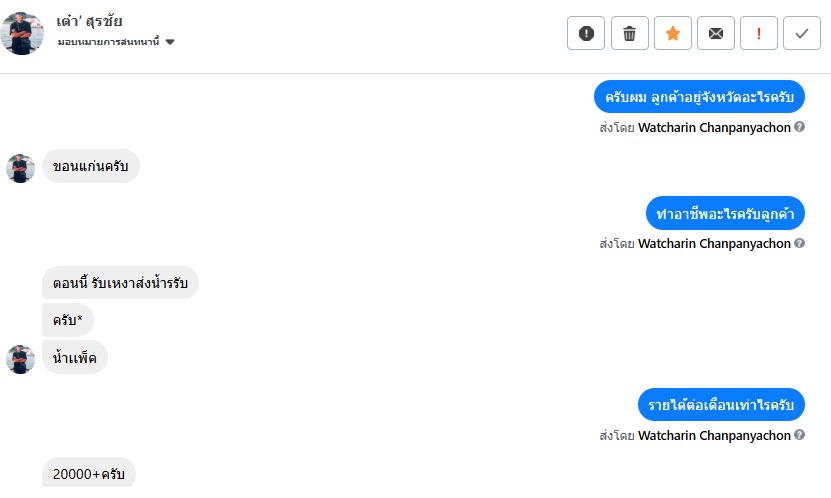The width and height of the screenshot is (831, 498).
Task: Open the envelope mark-as-unread icon
Action: pyautogui.click(x=715, y=33)
